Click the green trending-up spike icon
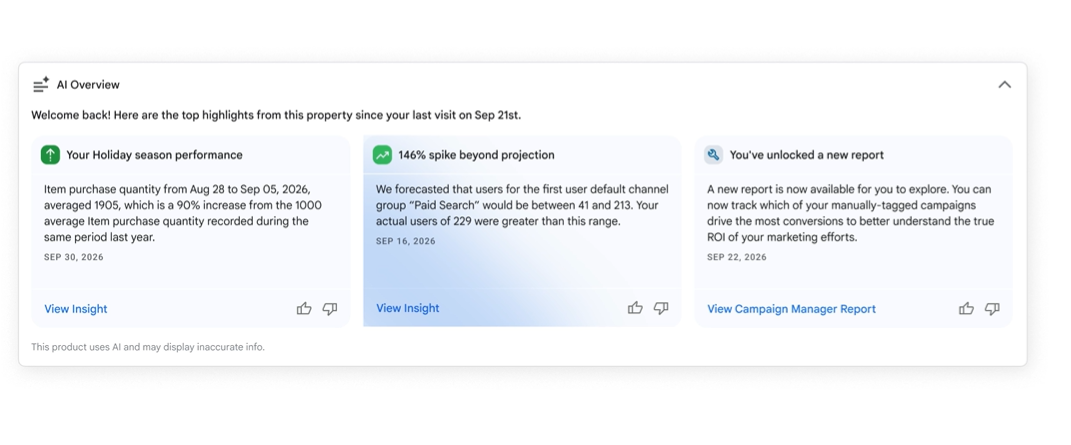 (x=382, y=155)
